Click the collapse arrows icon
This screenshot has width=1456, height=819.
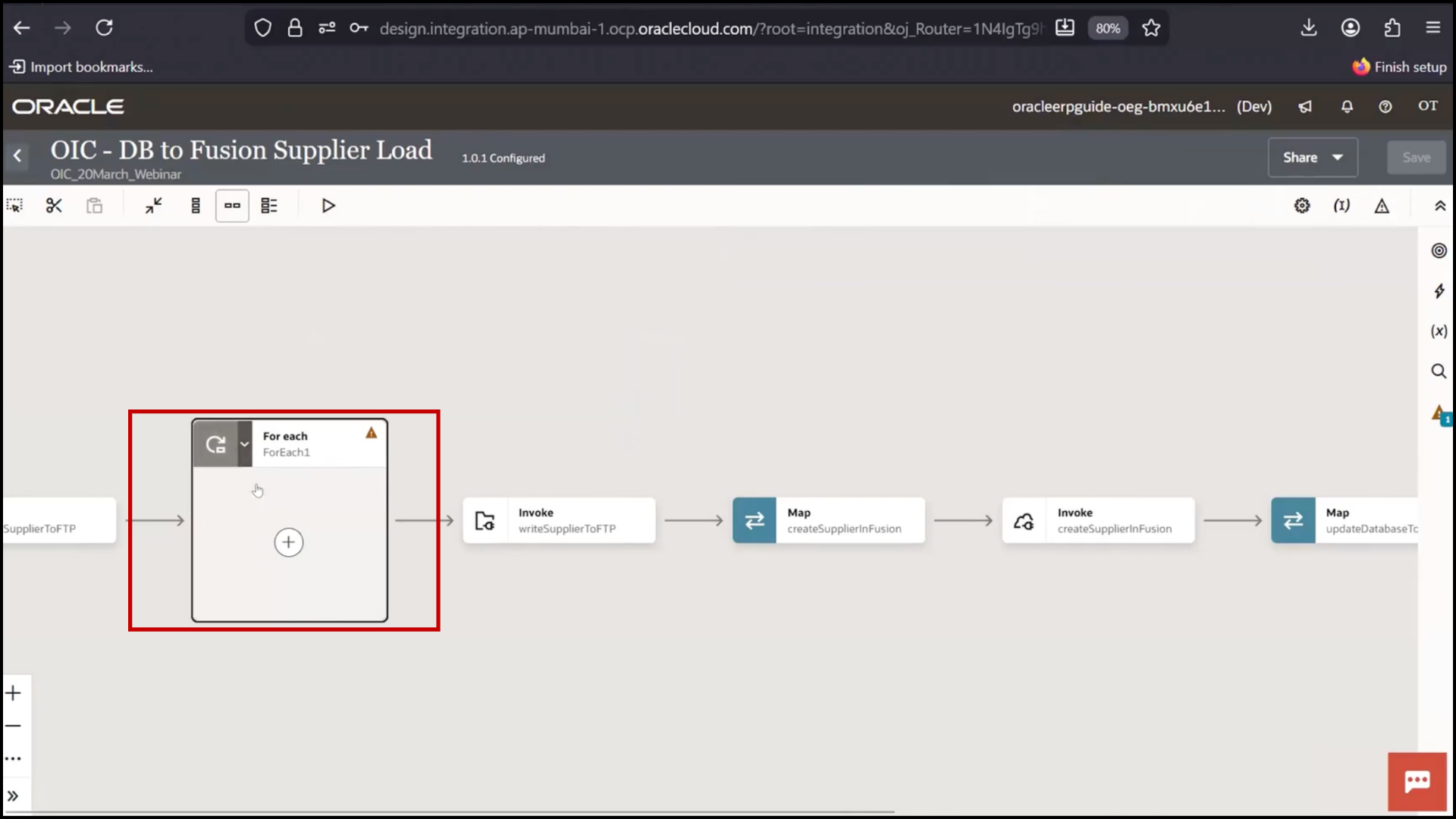pyautogui.click(x=154, y=206)
